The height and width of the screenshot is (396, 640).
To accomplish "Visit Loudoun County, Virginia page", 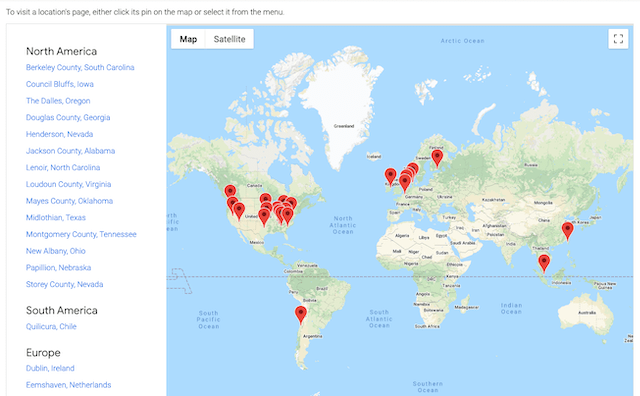I will 68,184.
